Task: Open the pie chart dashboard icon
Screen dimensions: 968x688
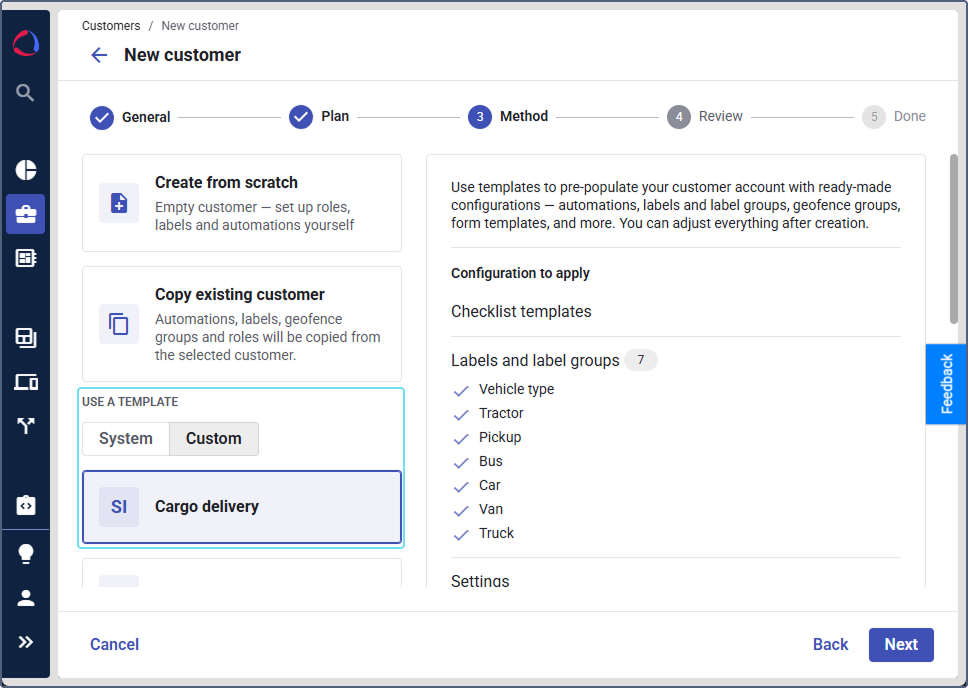Action: coord(25,170)
